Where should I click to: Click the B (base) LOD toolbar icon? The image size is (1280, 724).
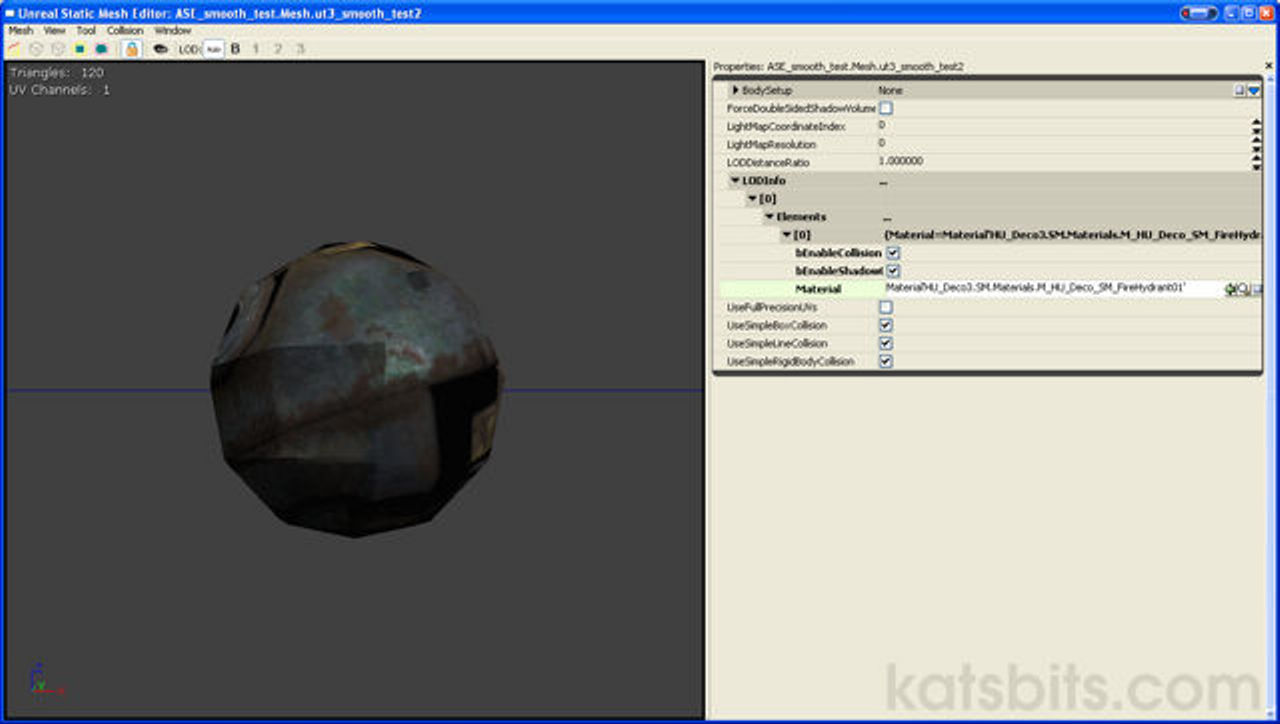[x=235, y=48]
